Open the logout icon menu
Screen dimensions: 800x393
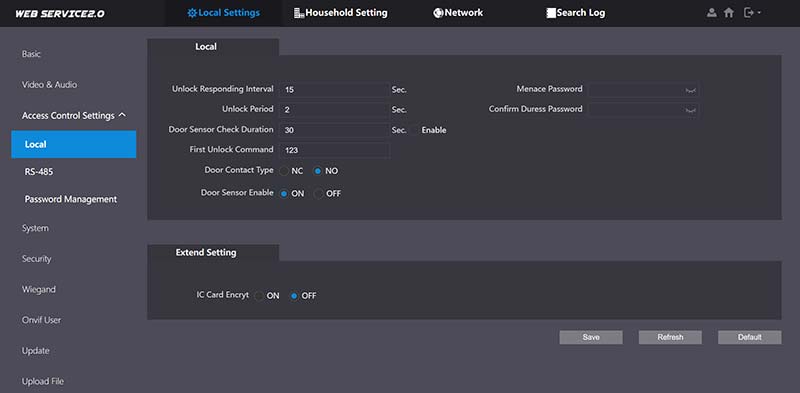748,13
